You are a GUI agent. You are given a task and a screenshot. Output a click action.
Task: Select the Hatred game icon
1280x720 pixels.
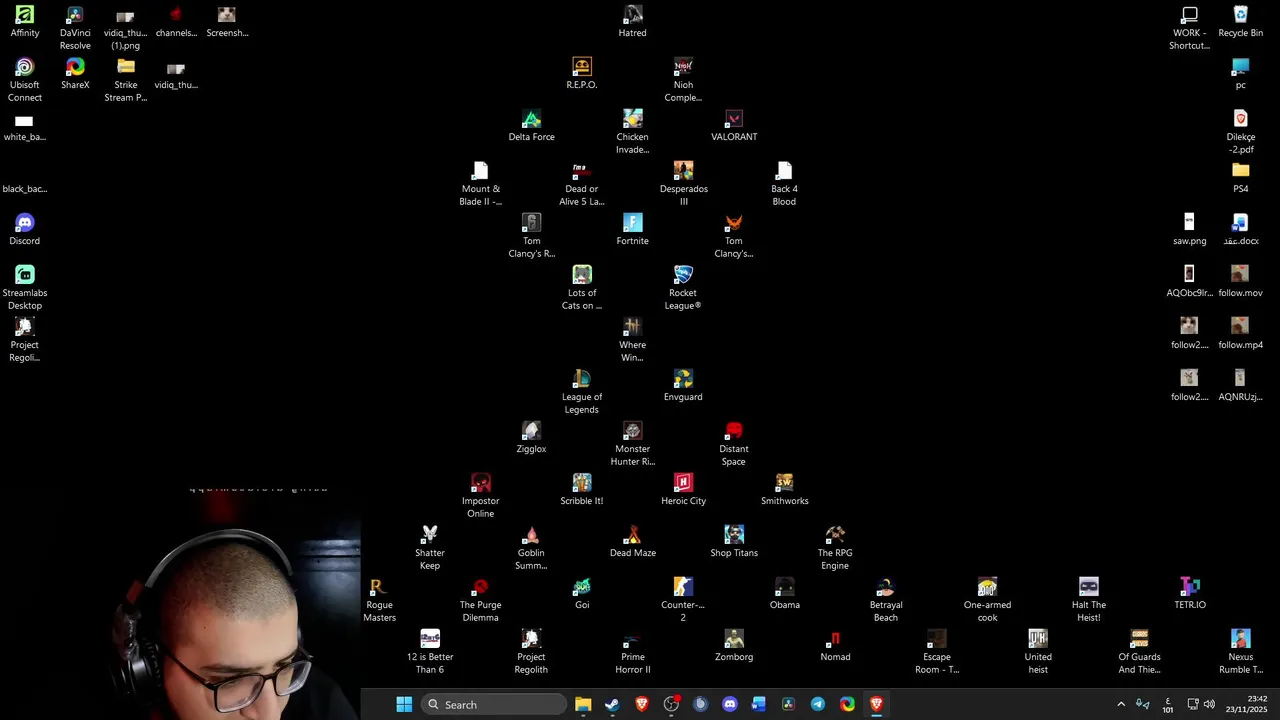click(632, 22)
